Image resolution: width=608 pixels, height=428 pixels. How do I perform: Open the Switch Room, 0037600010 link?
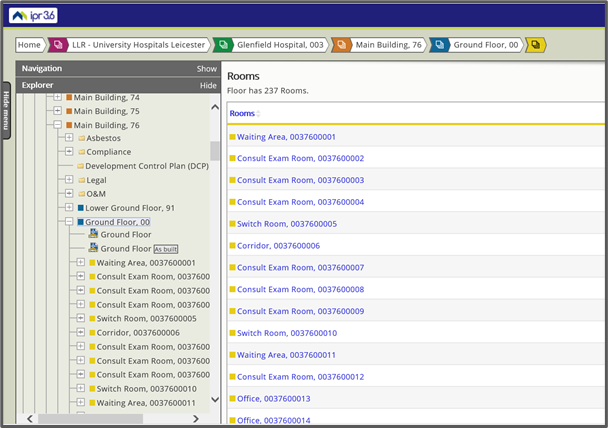(x=287, y=333)
